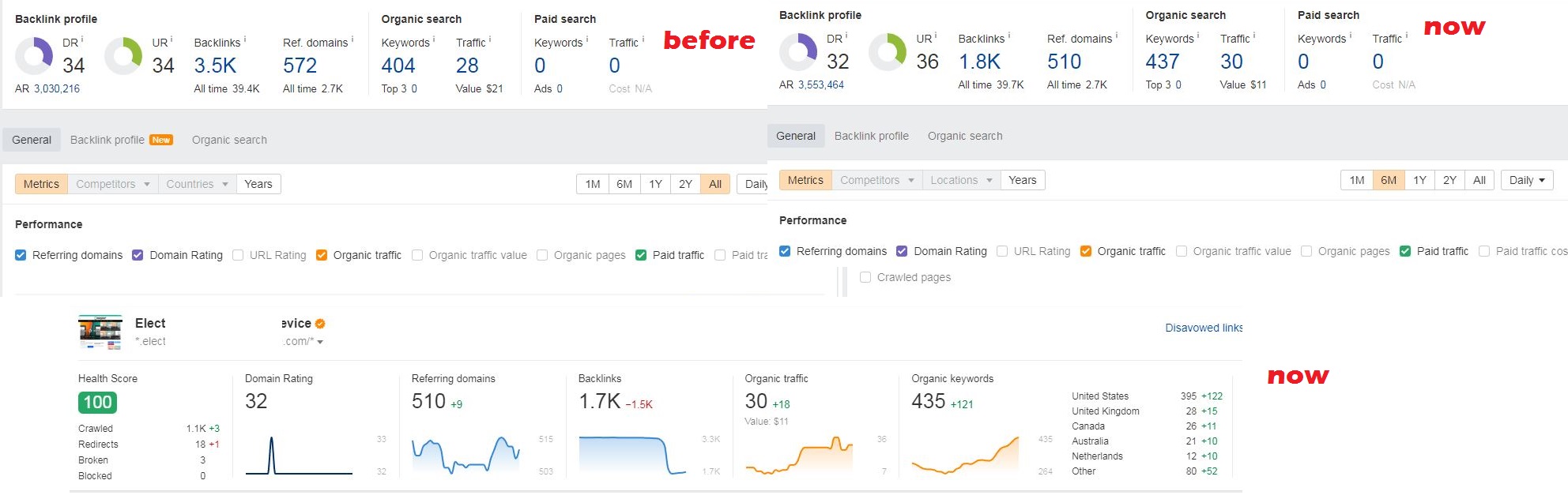The image size is (1568, 499).
Task: Click the Organic keywords sparkline graph
Action: tap(965, 456)
